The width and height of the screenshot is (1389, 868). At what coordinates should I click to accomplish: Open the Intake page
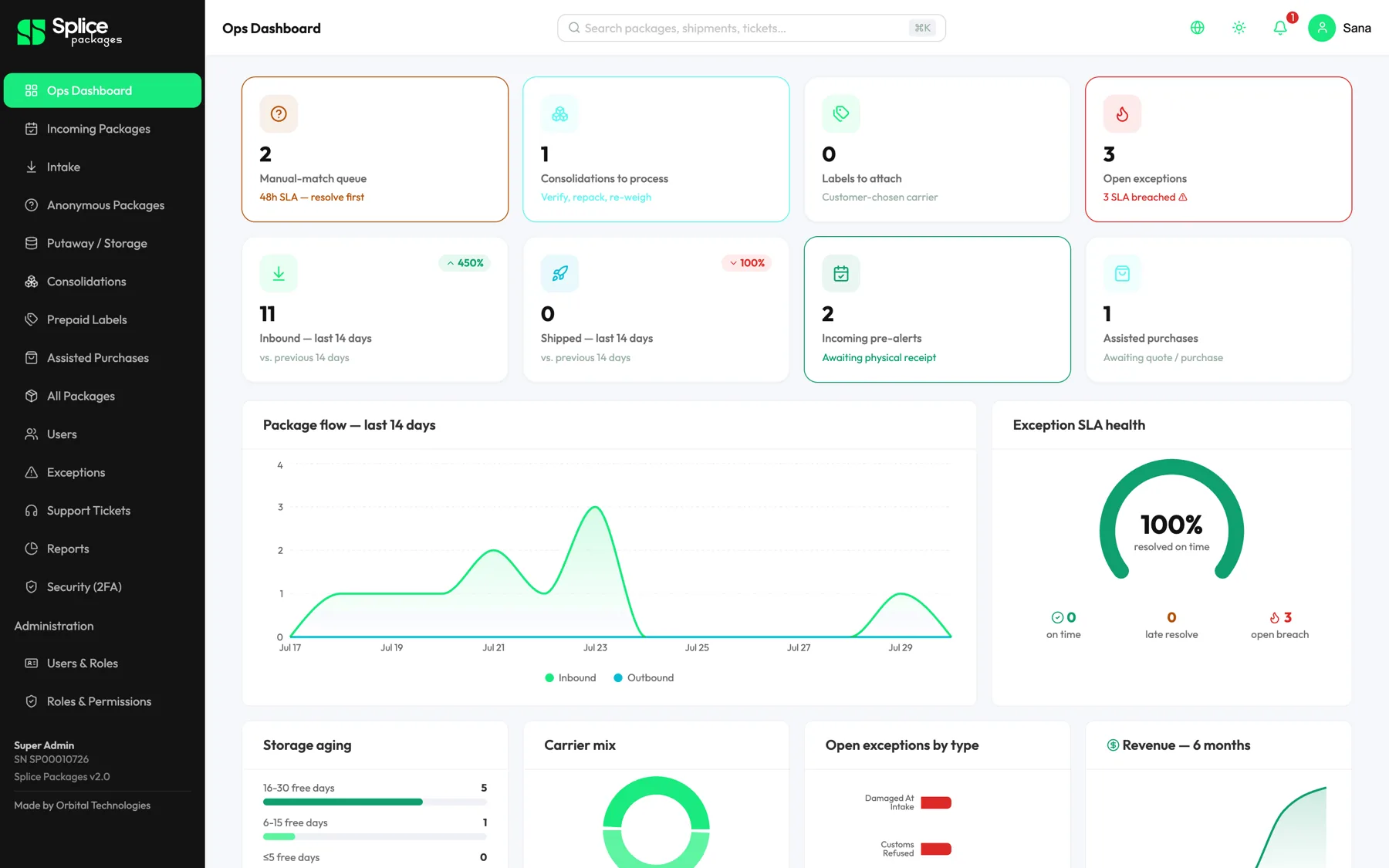103,167
